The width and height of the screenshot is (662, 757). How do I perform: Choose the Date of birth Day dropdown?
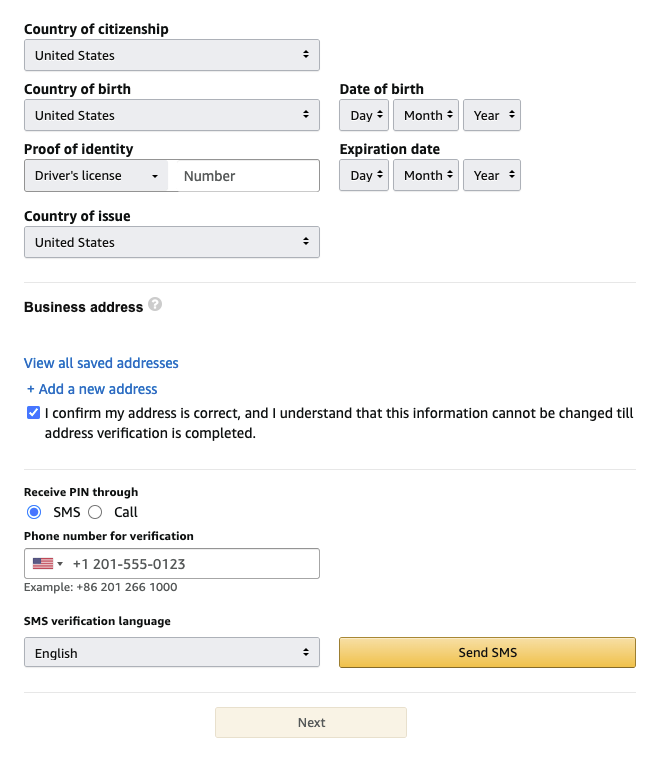(x=364, y=115)
